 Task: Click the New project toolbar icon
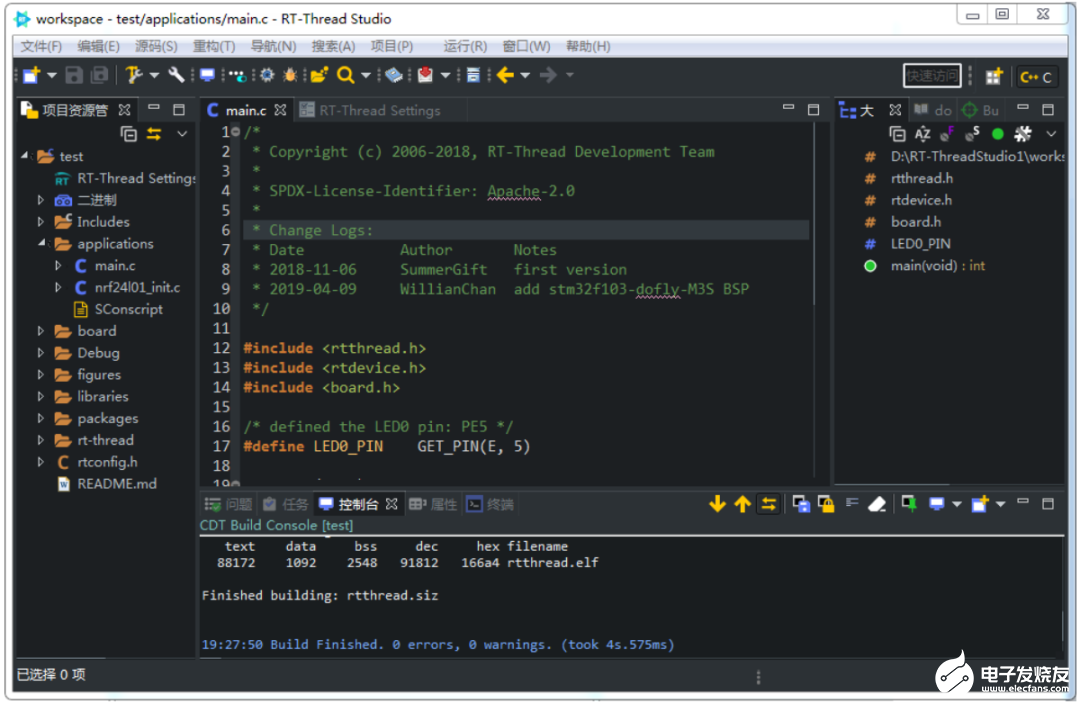pyautogui.click(x=32, y=75)
